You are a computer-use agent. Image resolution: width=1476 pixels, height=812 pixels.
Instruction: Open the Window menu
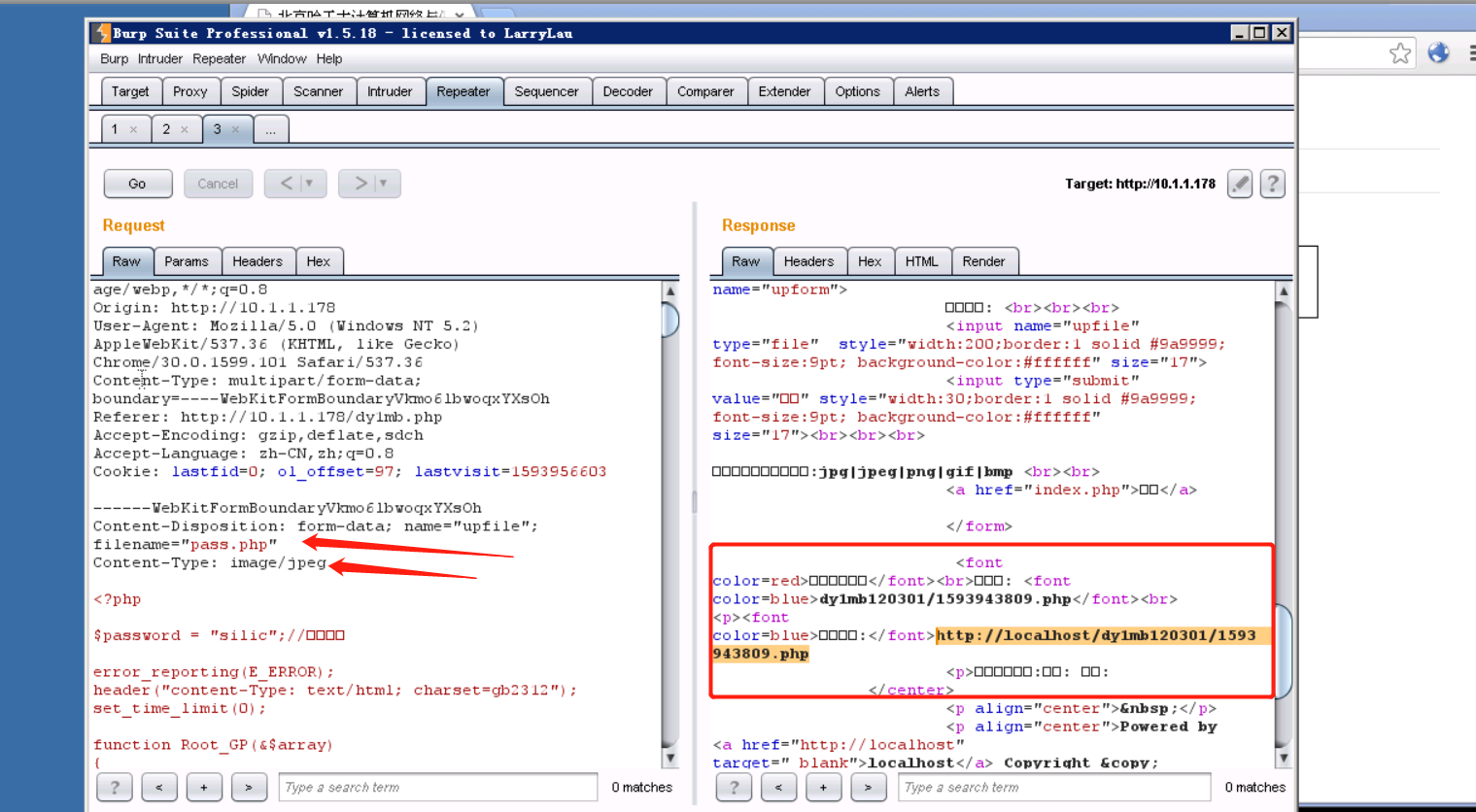tap(282, 59)
